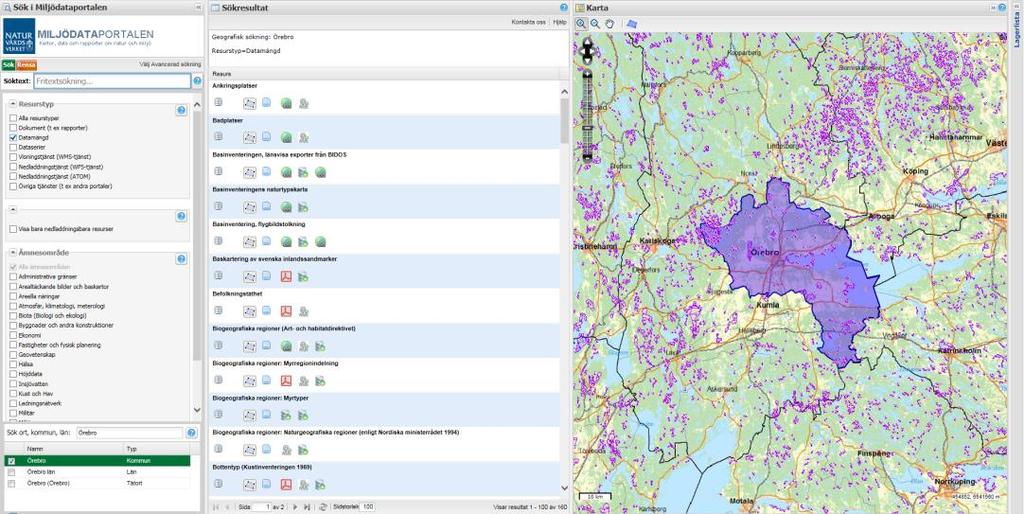Open Karta panel help icon
Screen dimensions: 1024x514
1001,7
